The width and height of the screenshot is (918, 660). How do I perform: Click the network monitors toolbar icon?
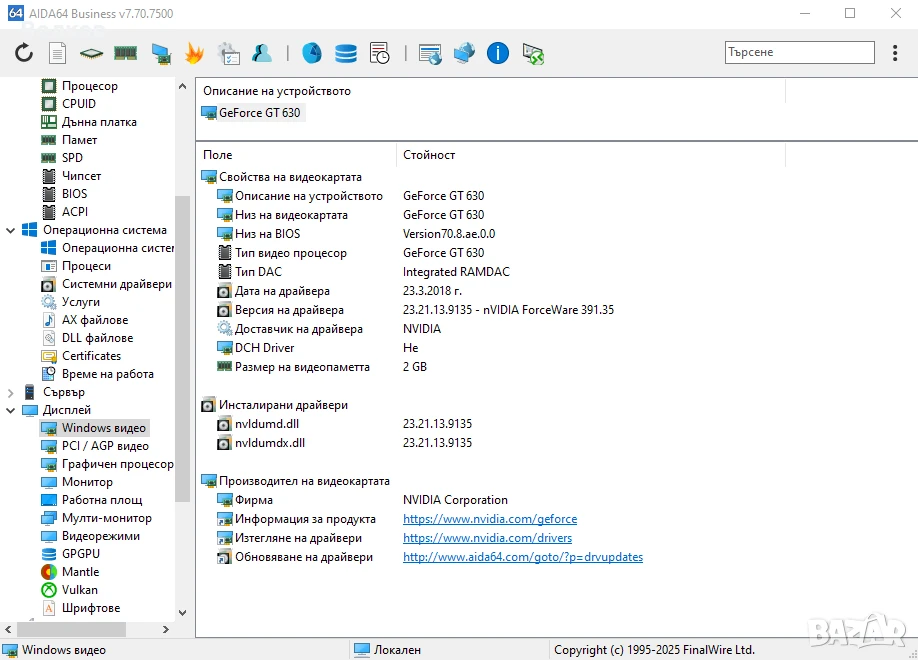click(x=464, y=53)
